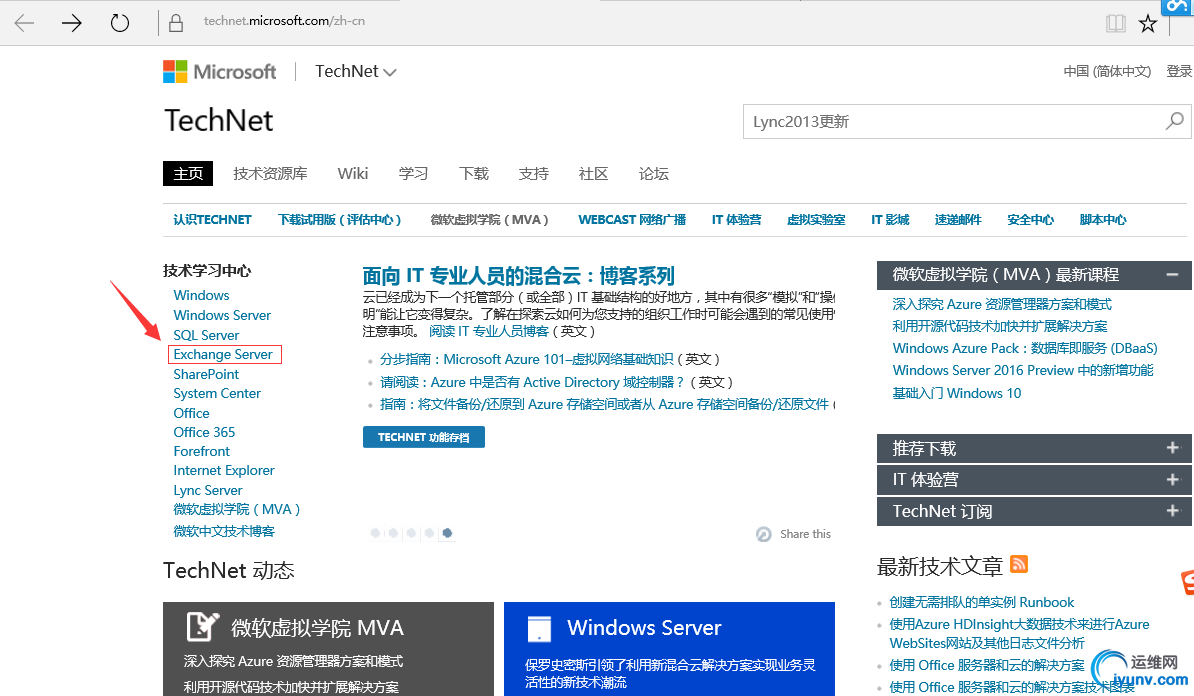
Task: Click the 安全中心 link
Action: tap(1030, 219)
